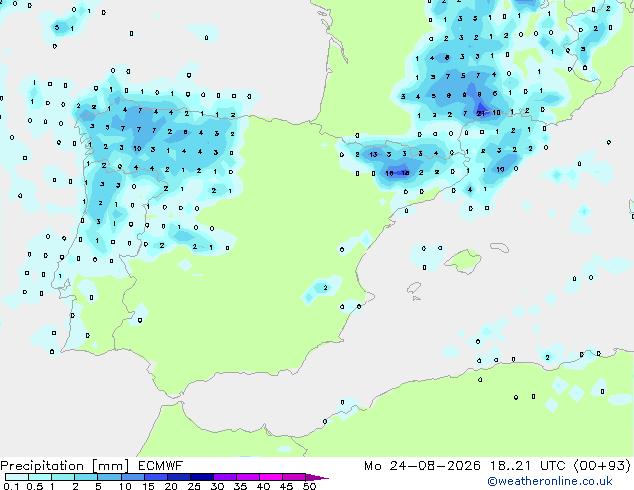The height and width of the screenshot is (490, 634).
Task: Click the '21' precipitation value on map
Action: [x=480, y=114]
